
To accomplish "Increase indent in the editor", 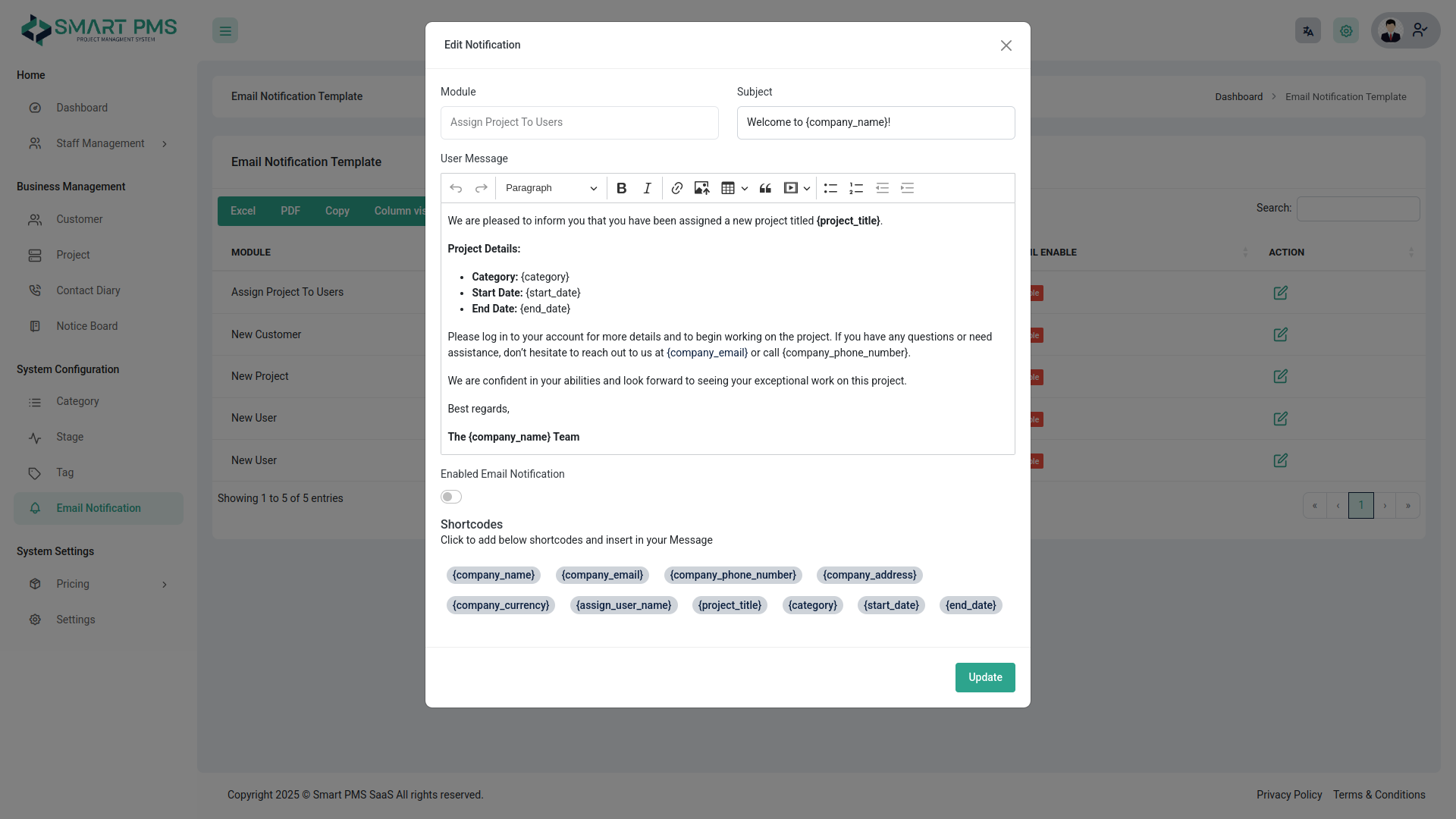I will click(x=907, y=188).
